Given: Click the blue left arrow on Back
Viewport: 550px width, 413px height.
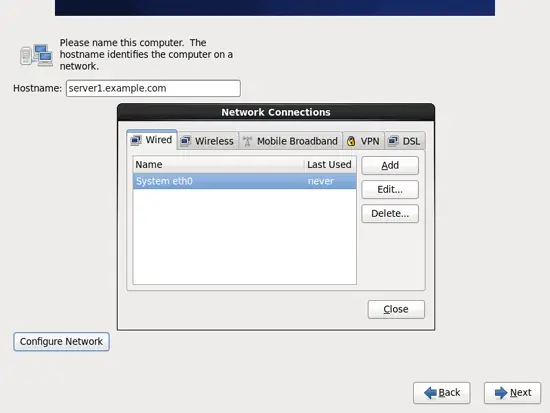Looking at the screenshot, I should coord(430,393).
